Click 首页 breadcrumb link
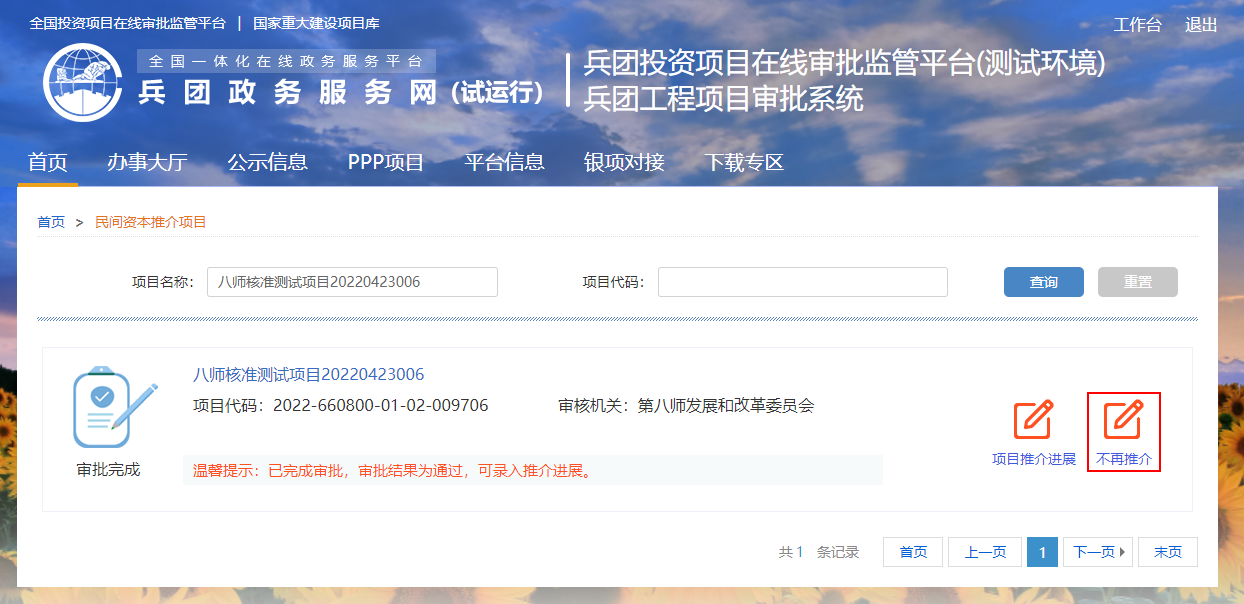The width and height of the screenshot is (1244, 604). 51,222
